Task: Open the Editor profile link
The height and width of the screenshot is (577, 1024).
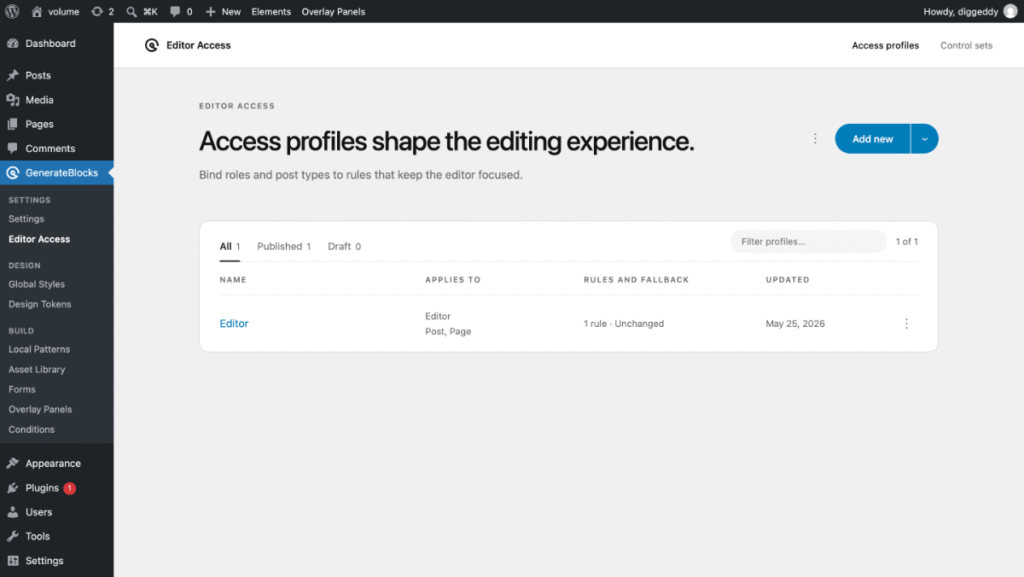Action: click(234, 323)
